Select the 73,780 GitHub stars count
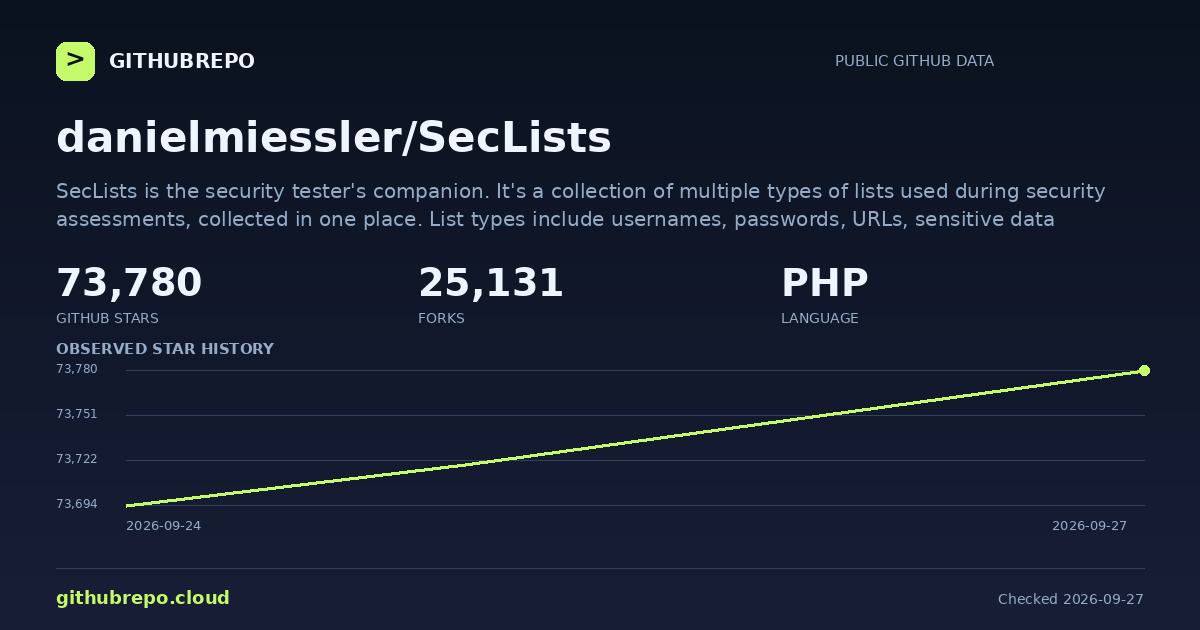 coord(129,284)
